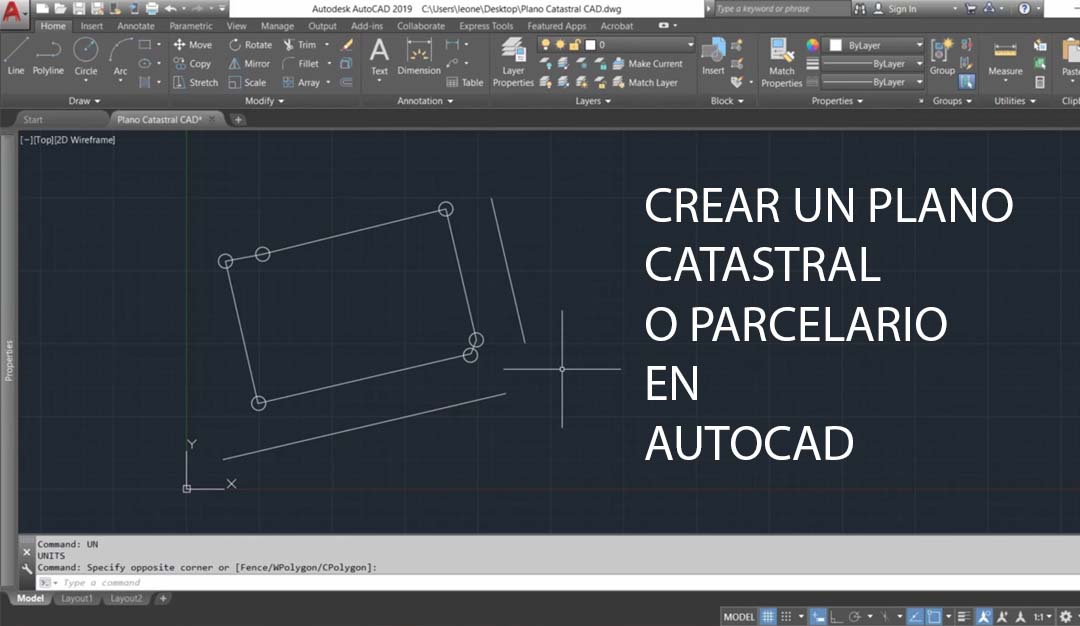Open annotation scale 1:1 dropdown

pyautogui.click(x=1043, y=616)
